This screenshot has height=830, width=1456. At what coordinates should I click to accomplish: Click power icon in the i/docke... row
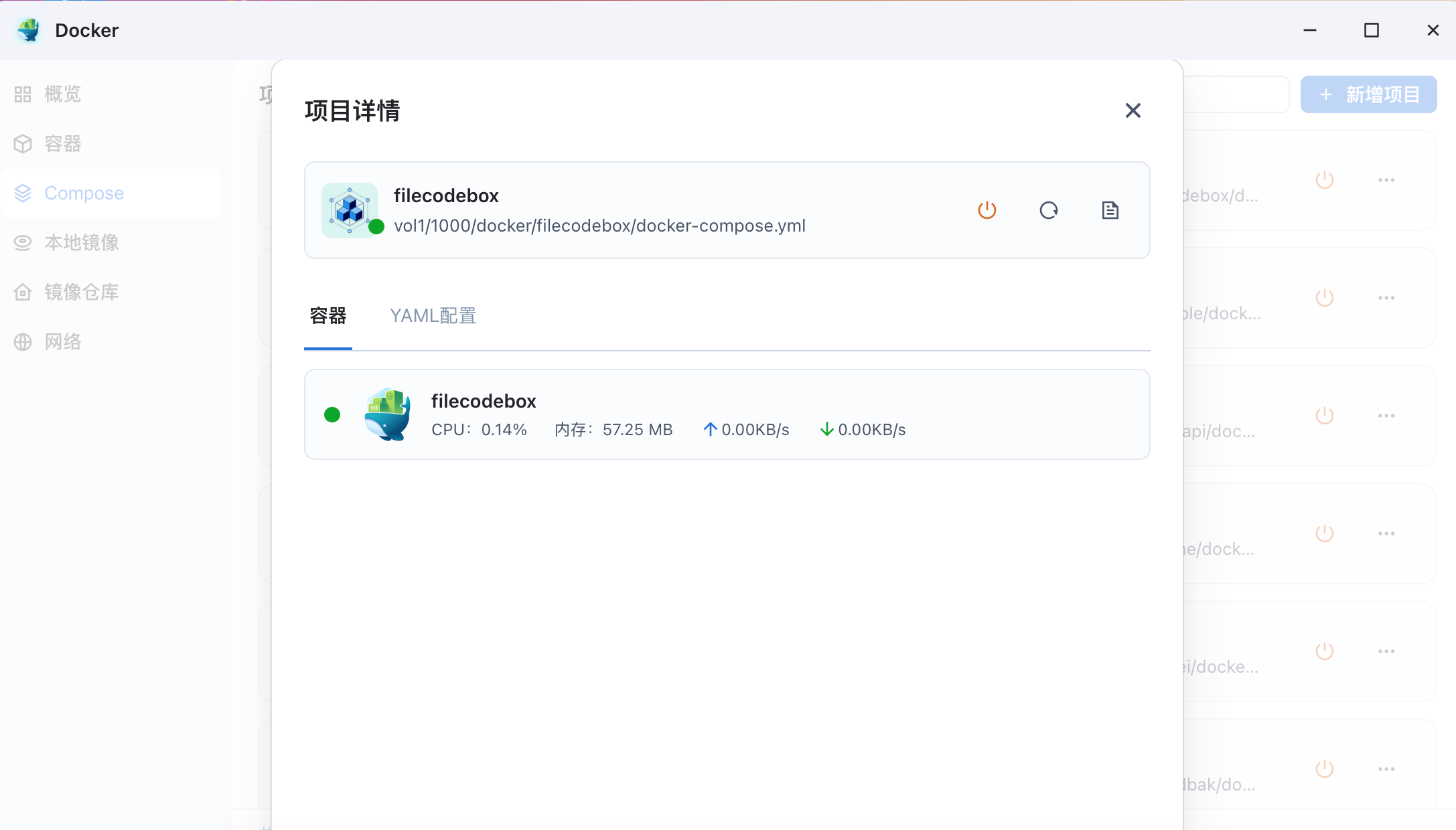point(1325,651)
